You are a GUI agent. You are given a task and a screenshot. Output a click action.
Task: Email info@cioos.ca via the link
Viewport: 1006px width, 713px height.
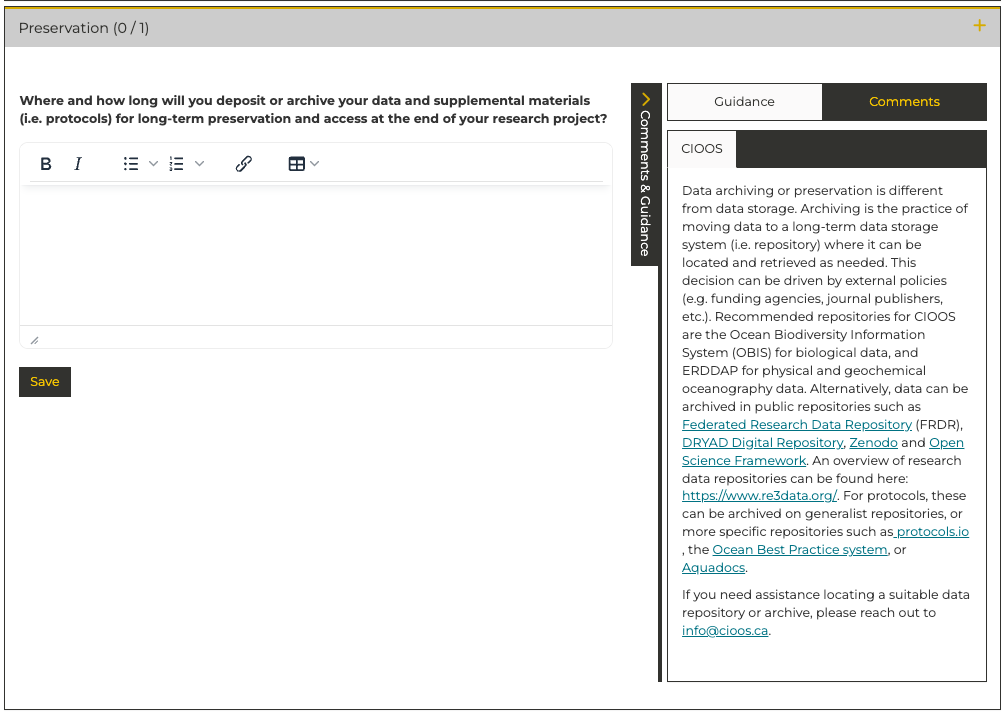coord(724,630)
